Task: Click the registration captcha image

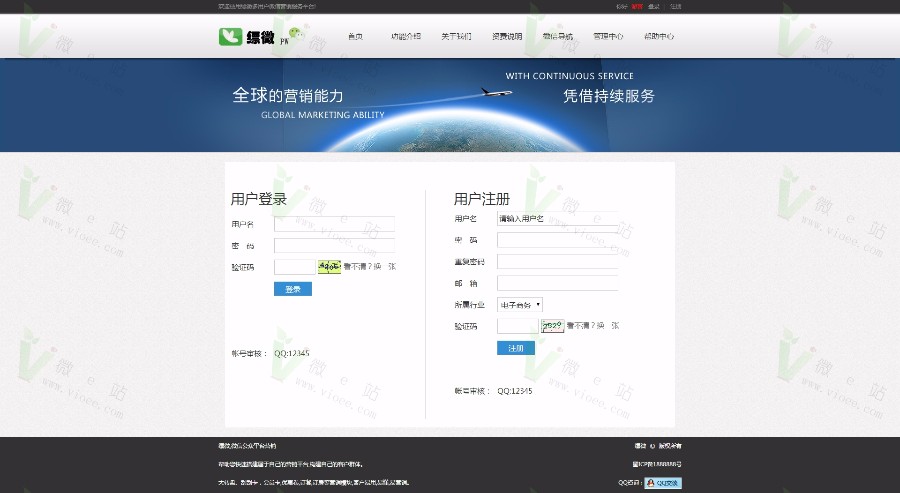Action: (553, 326)
